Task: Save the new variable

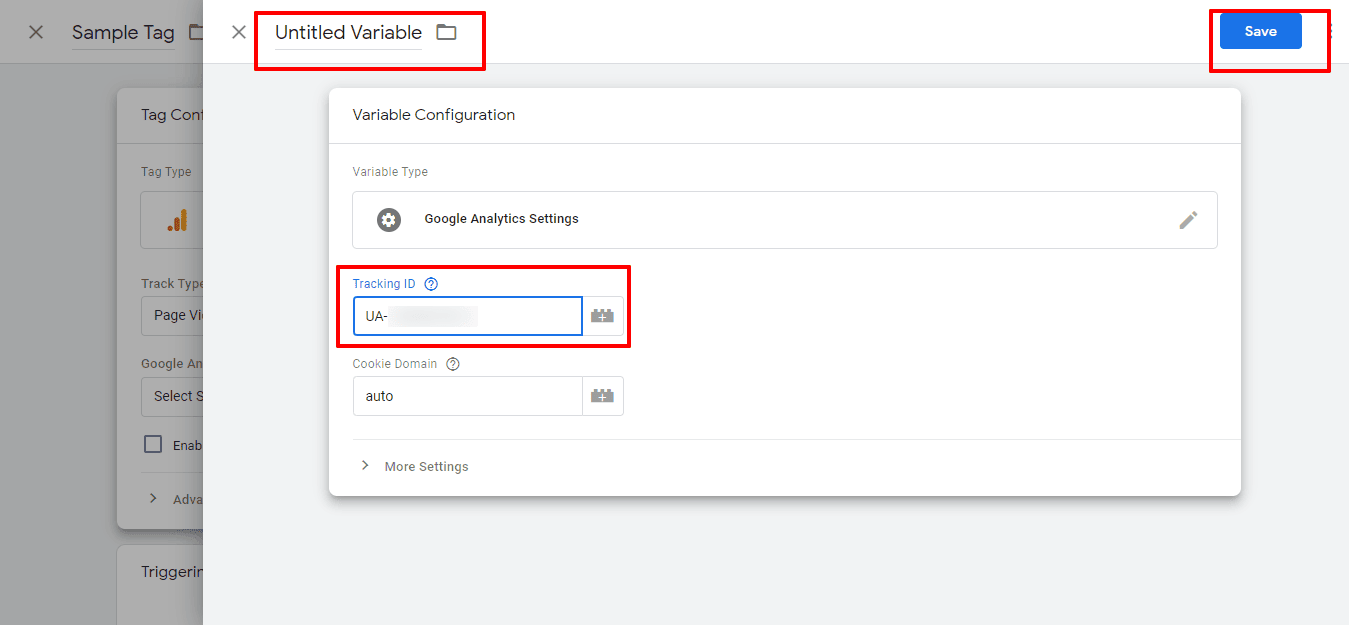Action: (1260, 31)
